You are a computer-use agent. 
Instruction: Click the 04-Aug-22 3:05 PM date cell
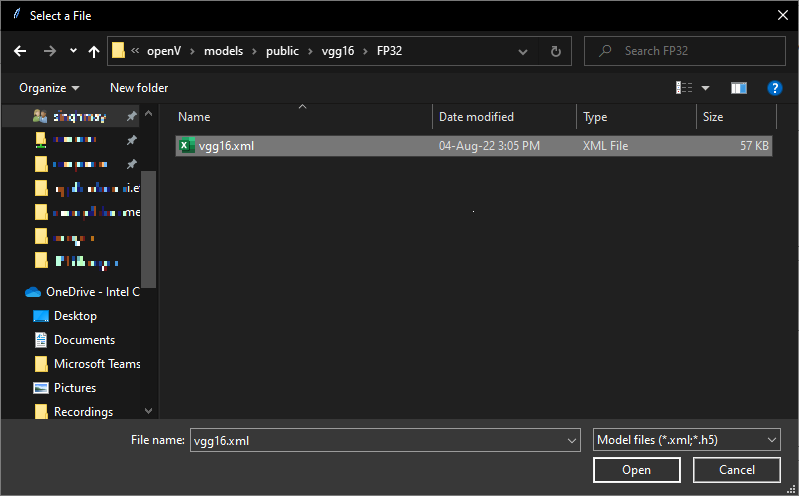[x=489, y=146]
